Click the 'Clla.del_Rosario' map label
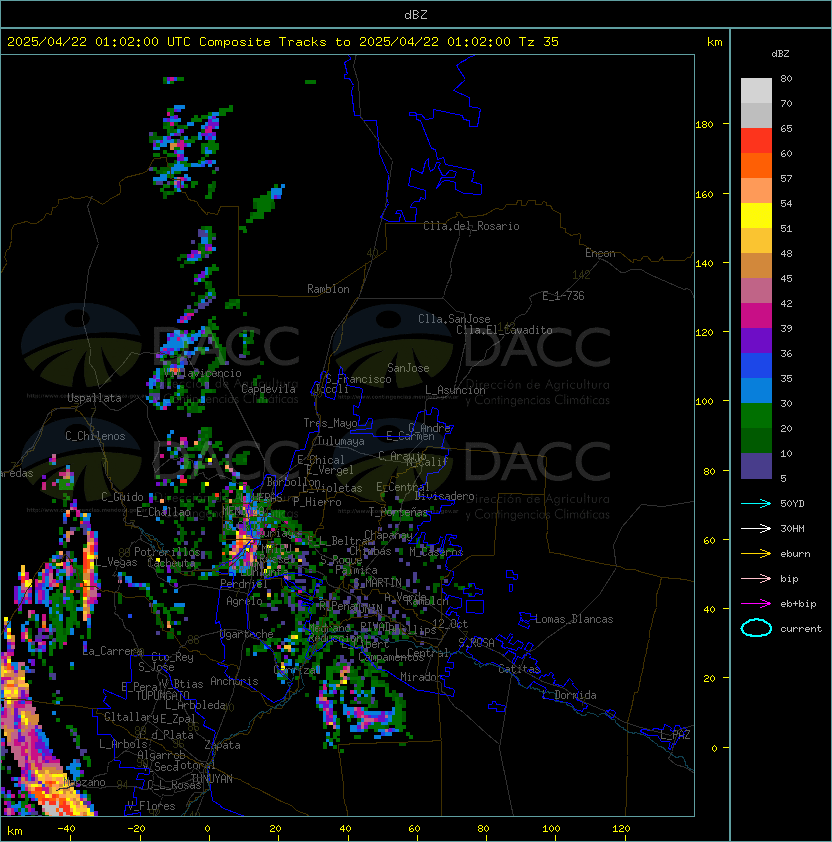Screen dimensions: 832x842 (471, 226)
